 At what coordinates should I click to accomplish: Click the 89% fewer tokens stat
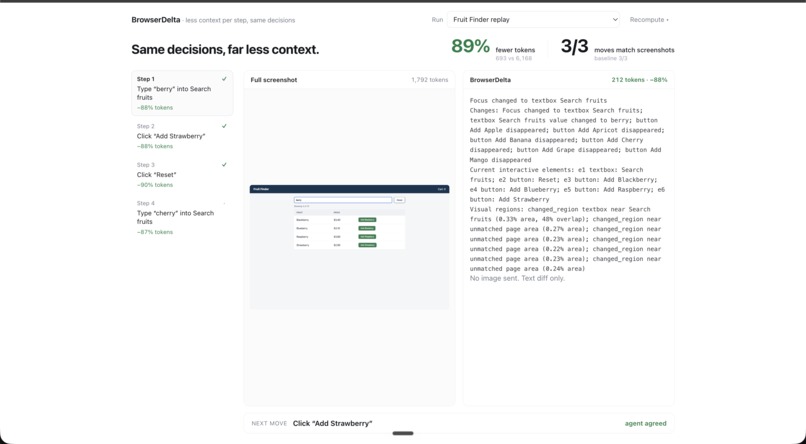click(x=493, y=49)
